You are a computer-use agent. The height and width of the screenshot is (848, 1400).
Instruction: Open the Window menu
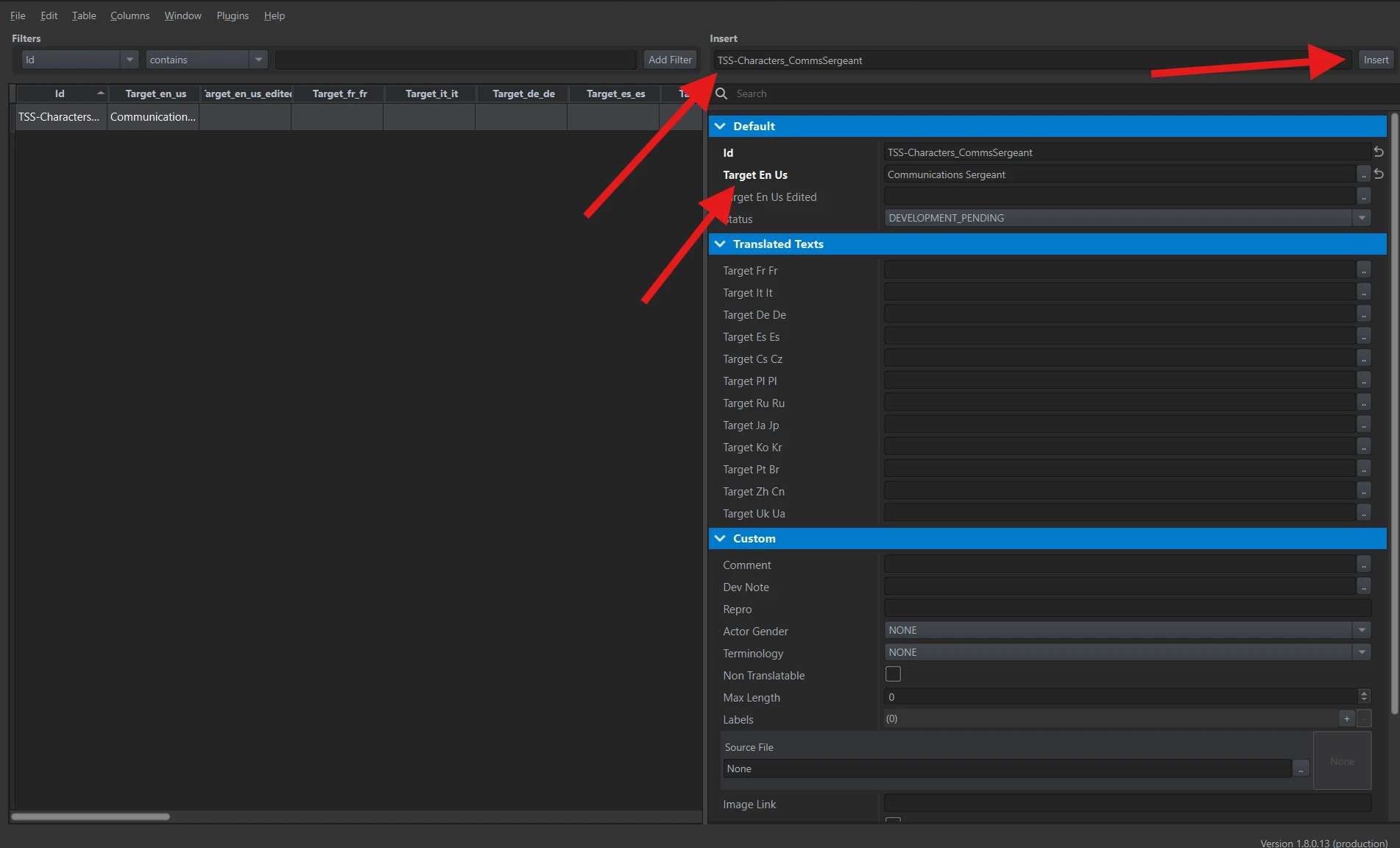183,15
